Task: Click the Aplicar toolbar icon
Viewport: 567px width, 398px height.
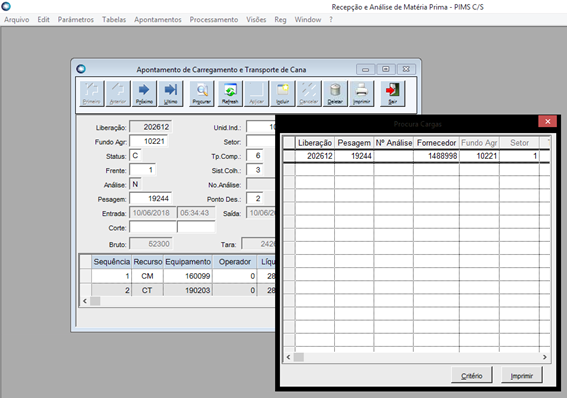Action: click(256, 94)
